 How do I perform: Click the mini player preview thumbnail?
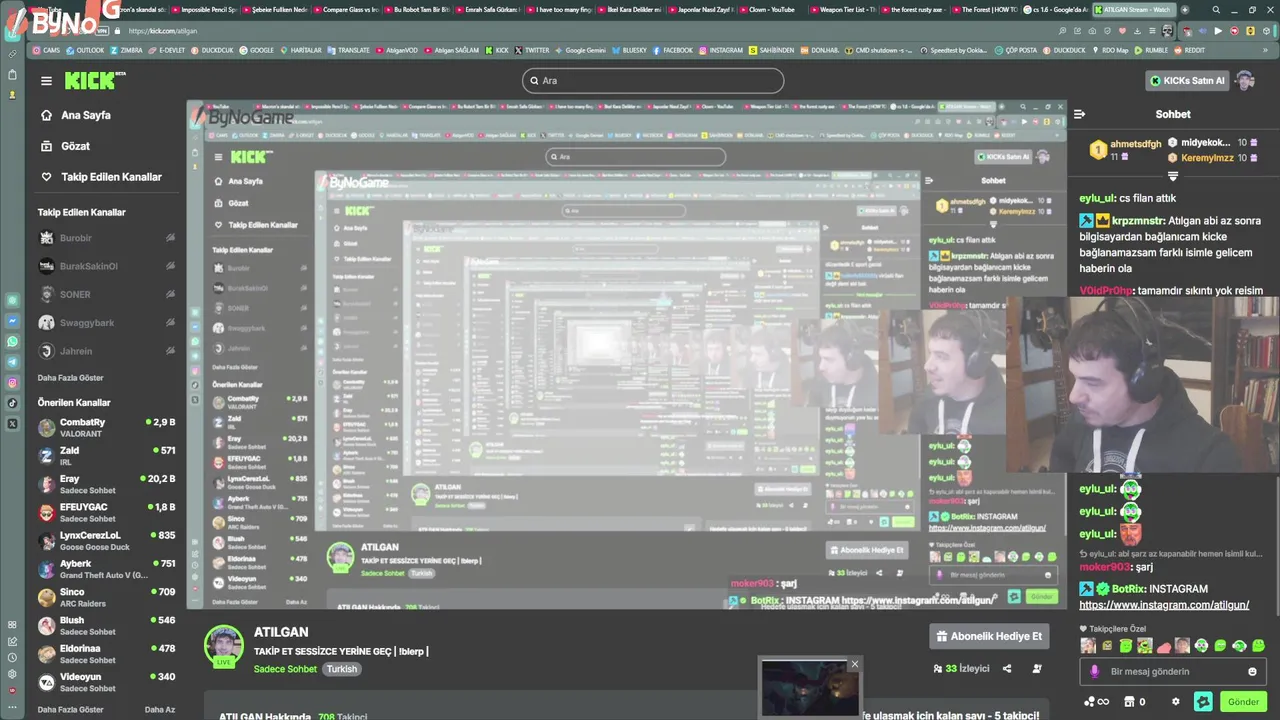coord(809,688)
